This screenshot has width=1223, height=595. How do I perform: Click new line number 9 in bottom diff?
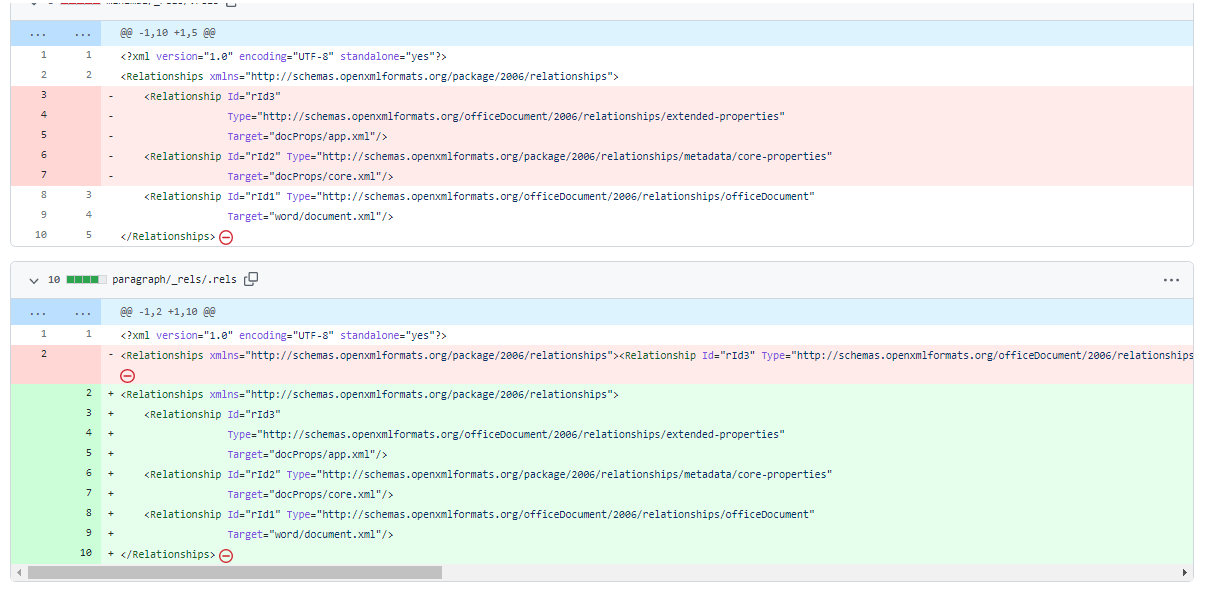pos(88,534)
